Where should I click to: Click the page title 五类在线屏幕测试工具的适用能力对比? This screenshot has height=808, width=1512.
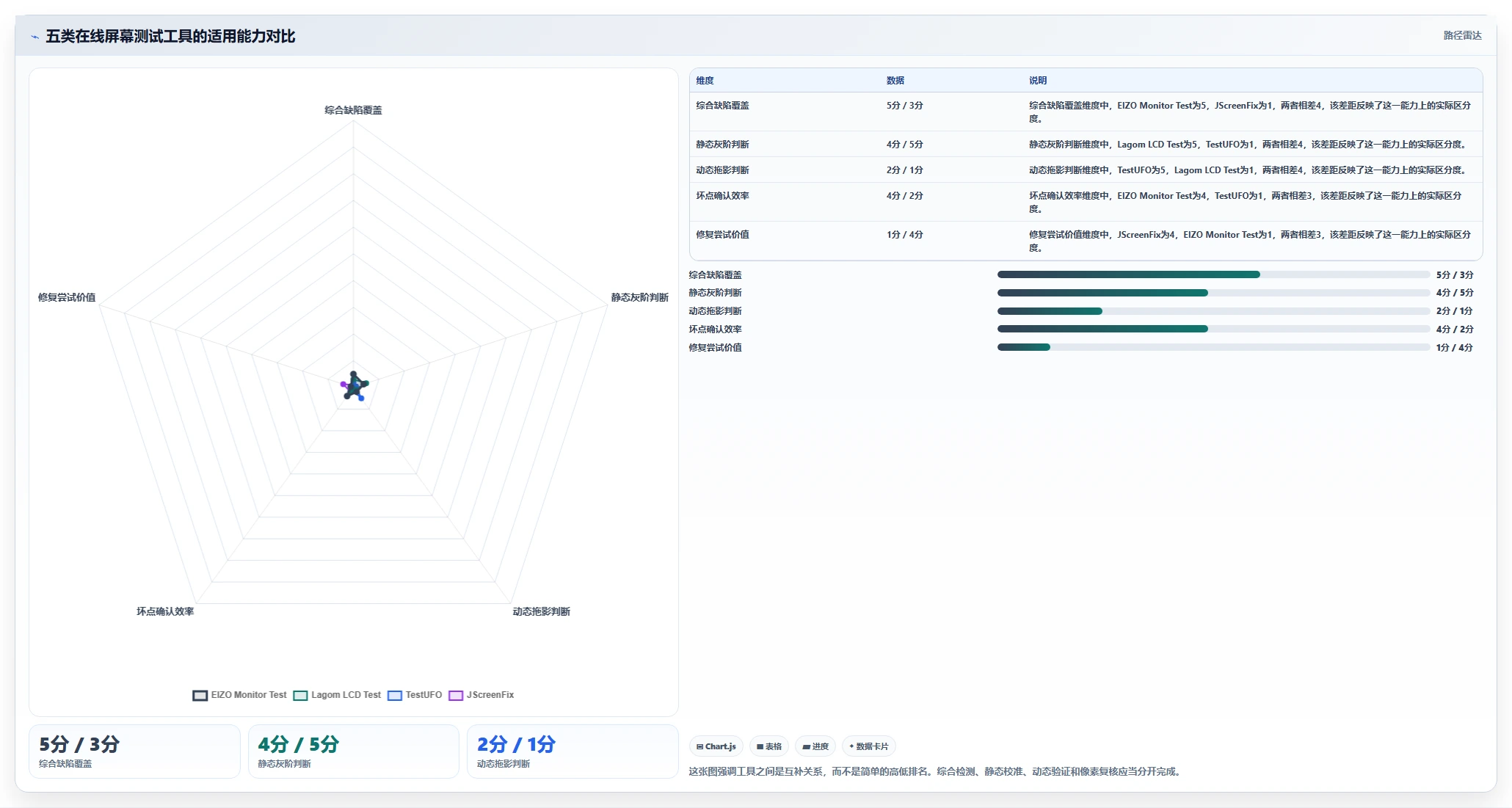coord(170,37)
